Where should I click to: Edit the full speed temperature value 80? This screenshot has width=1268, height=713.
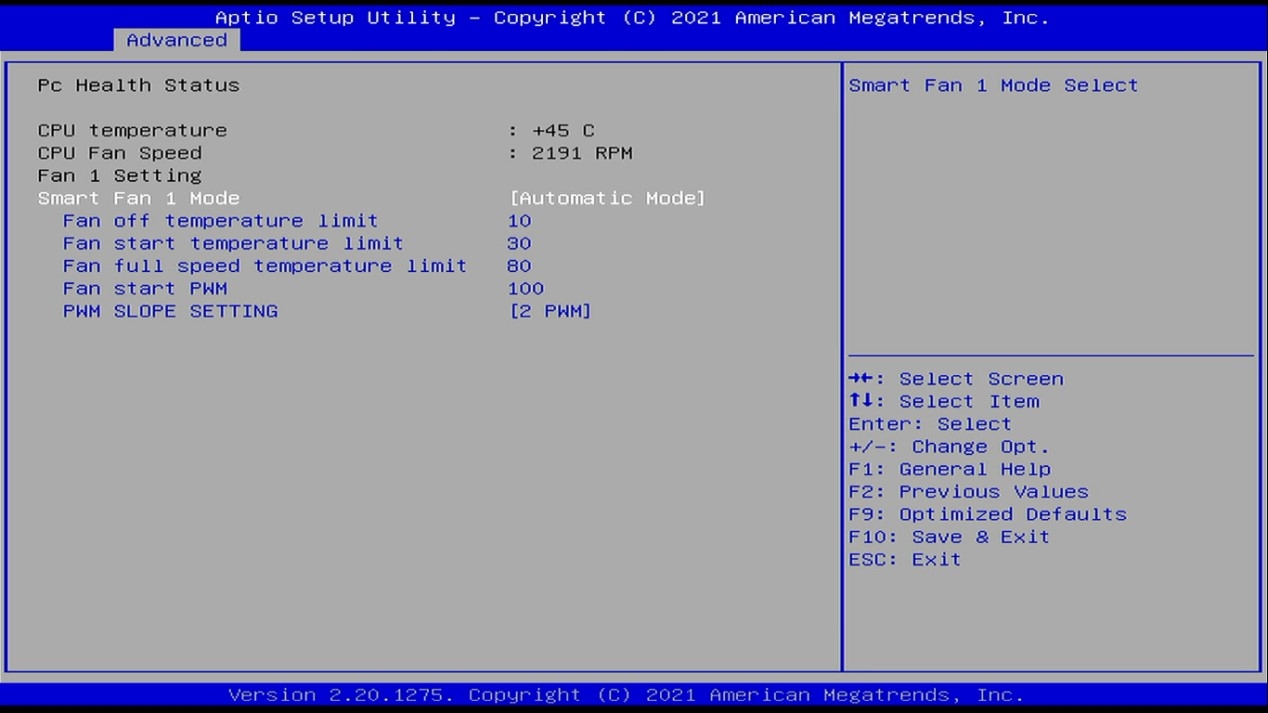coord(519,266)
